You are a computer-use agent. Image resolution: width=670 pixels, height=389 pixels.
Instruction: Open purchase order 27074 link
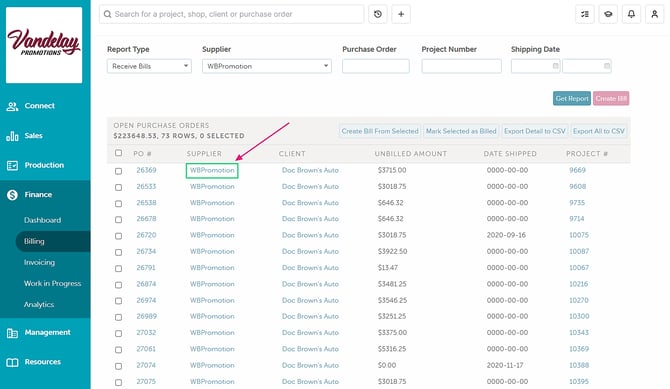click(146, 365)
